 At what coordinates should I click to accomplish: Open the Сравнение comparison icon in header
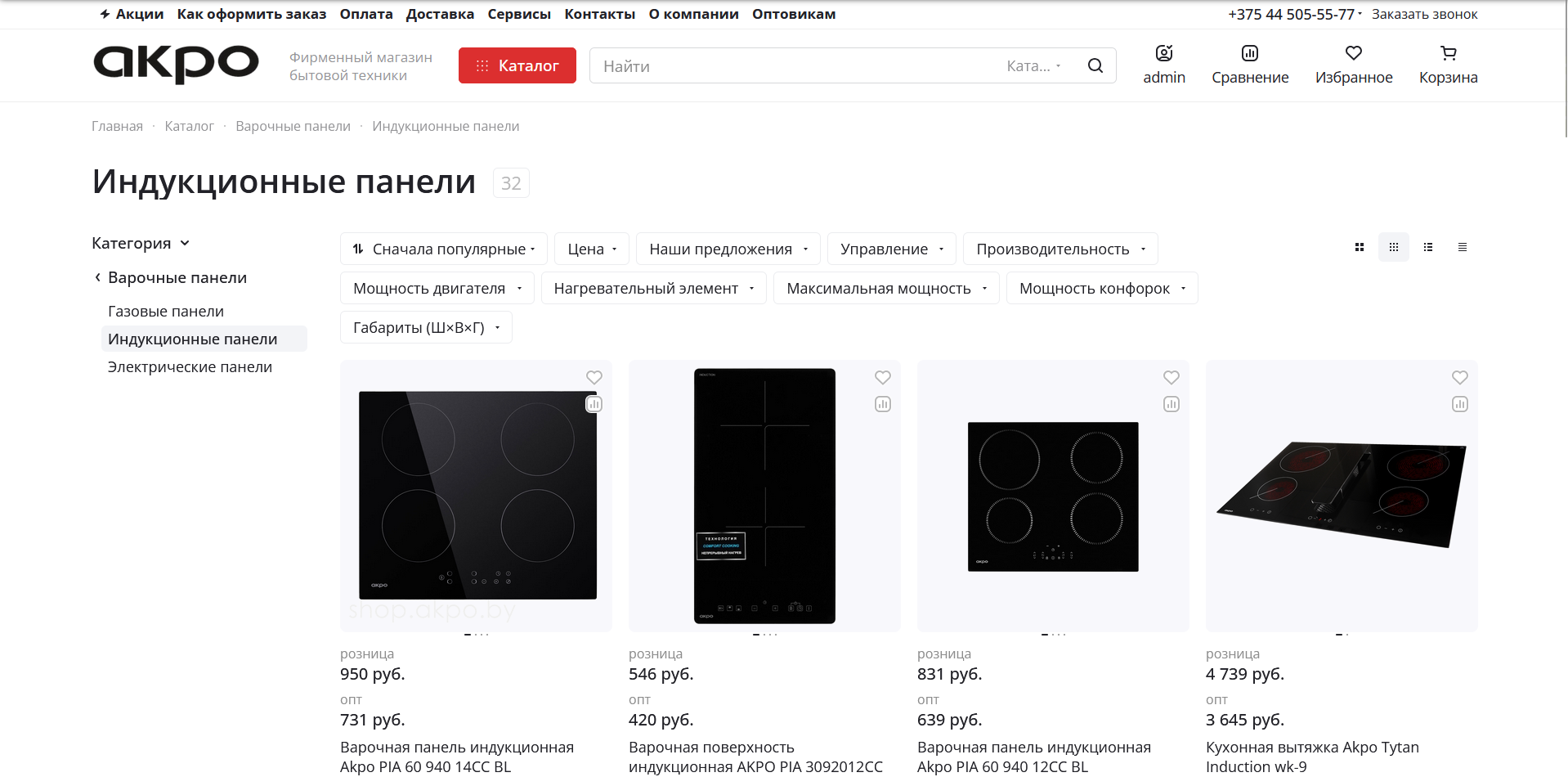(1249, 54)
